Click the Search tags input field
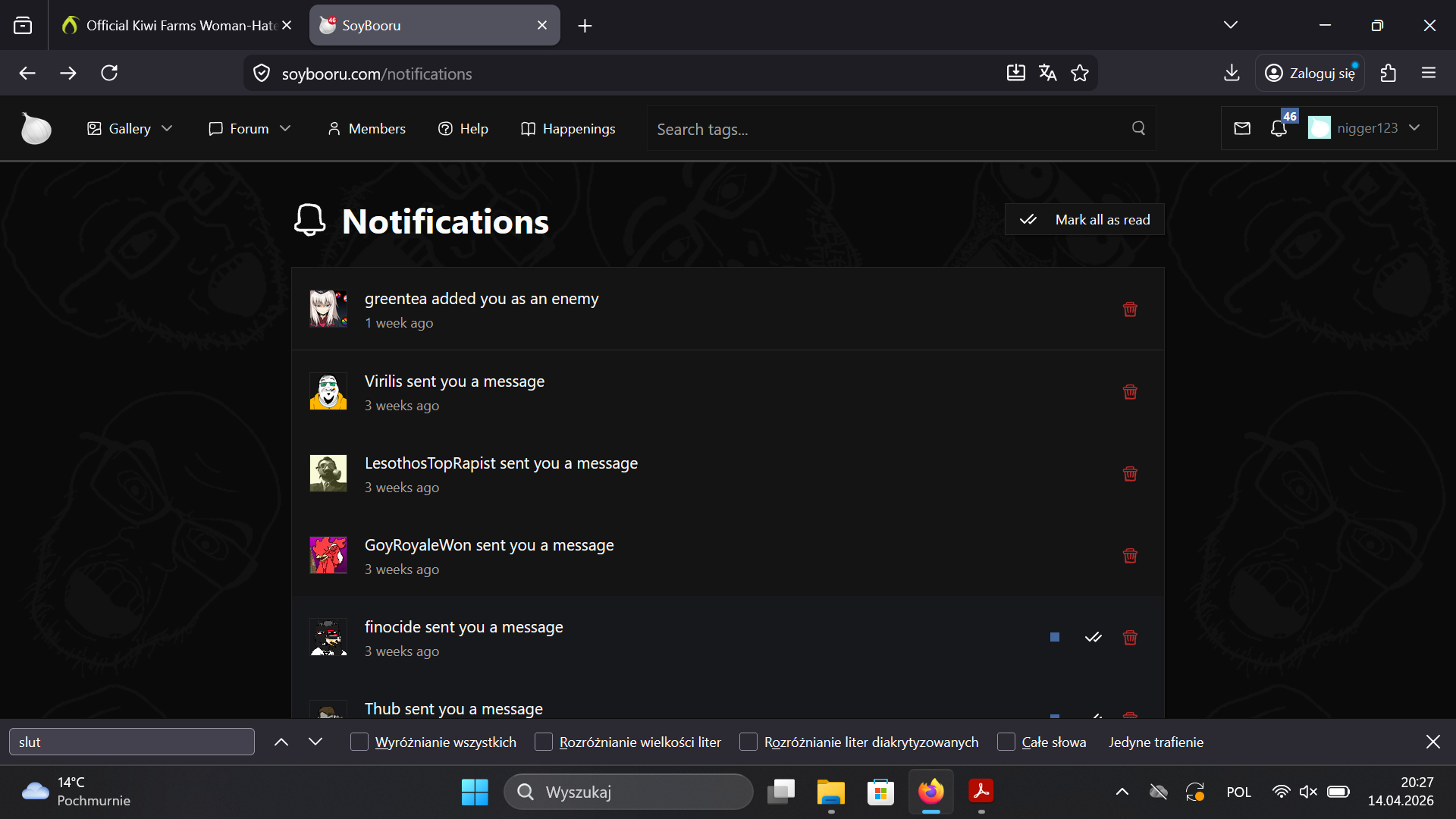 coord(887,129)
